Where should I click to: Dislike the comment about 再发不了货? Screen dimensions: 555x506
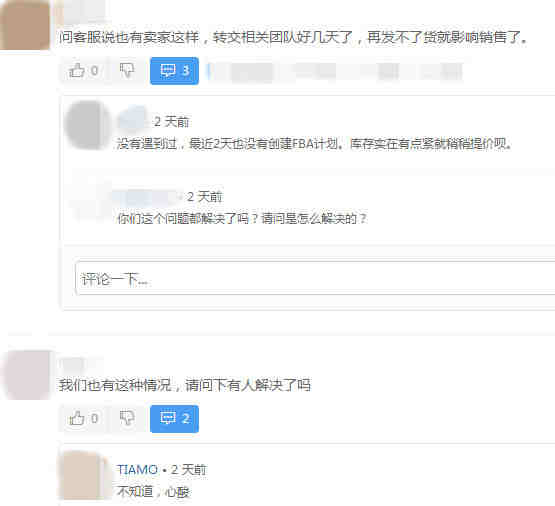[x=127, y=70]
